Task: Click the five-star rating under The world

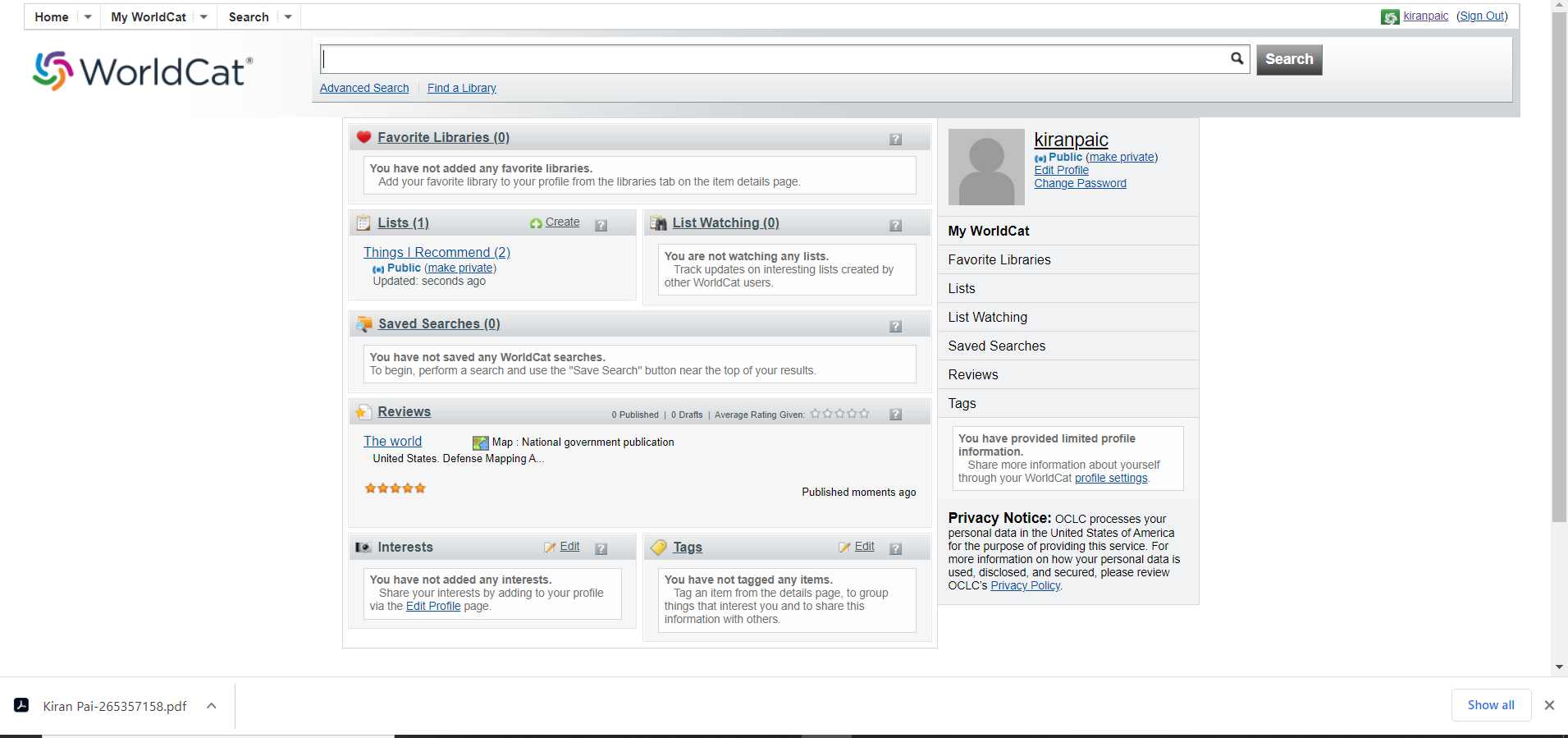Action: pos(395,488)
